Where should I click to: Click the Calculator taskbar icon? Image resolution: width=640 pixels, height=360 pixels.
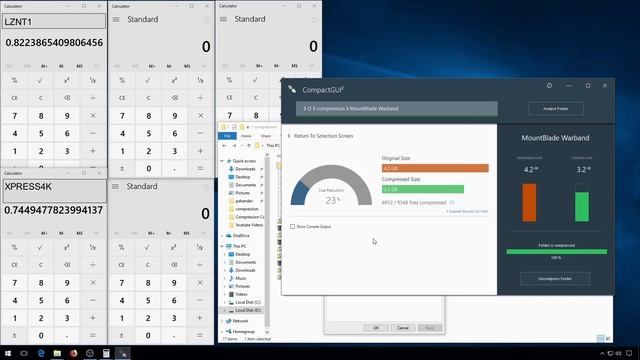click(106, 353)
